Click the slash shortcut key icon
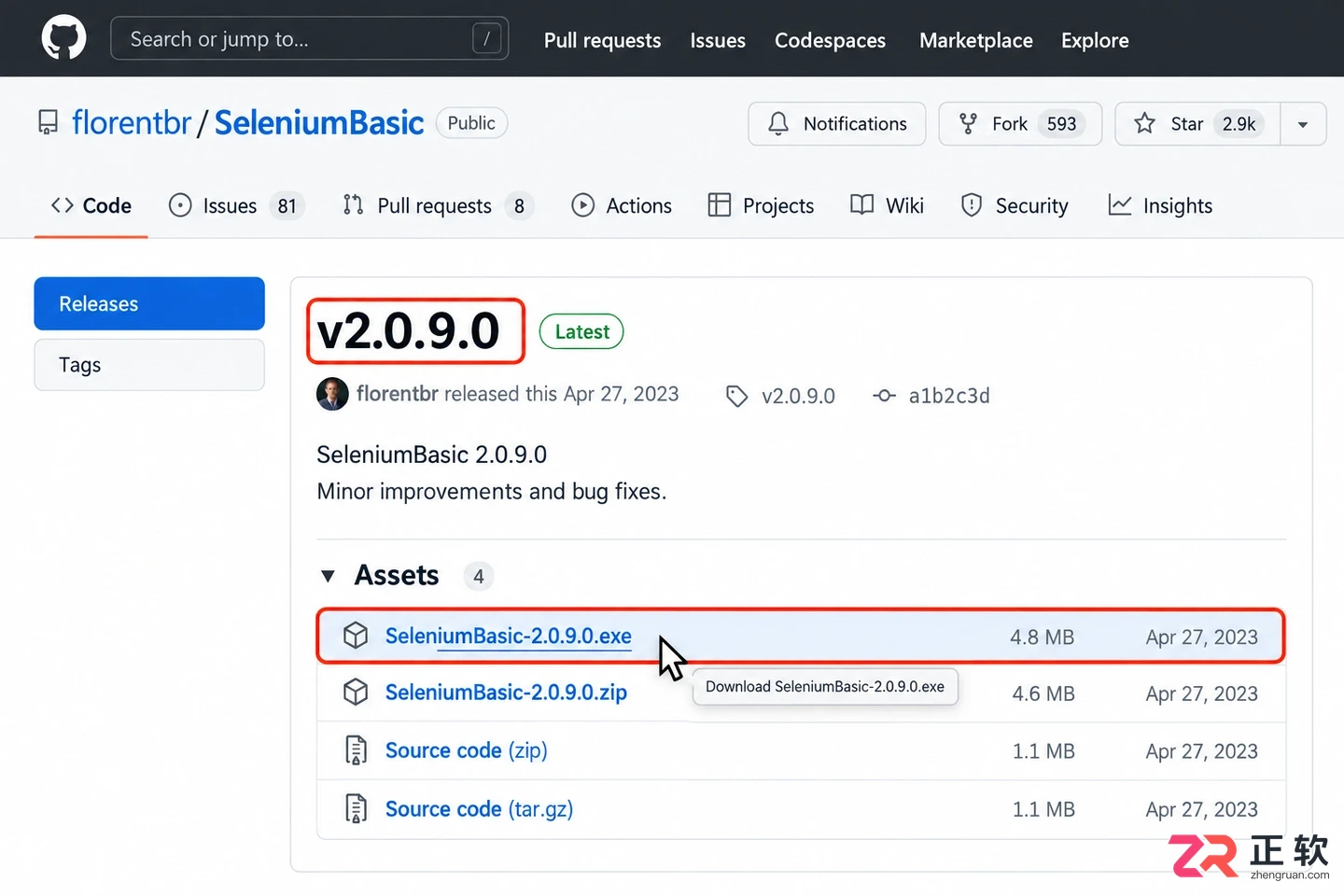Image resolution: width=1344 pixels, height=896 pixels. tap(486, 38)
